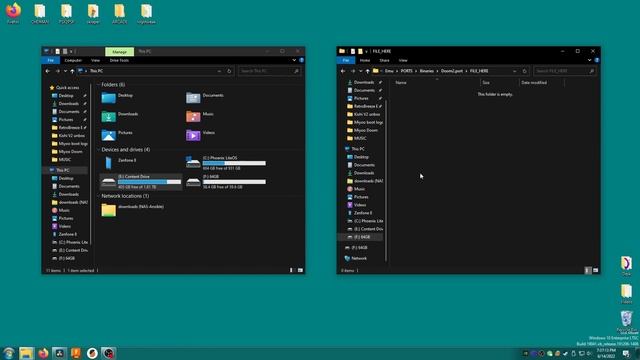
Task: Collapse the Folders (6) group header
Action: (x=99, y=84)
